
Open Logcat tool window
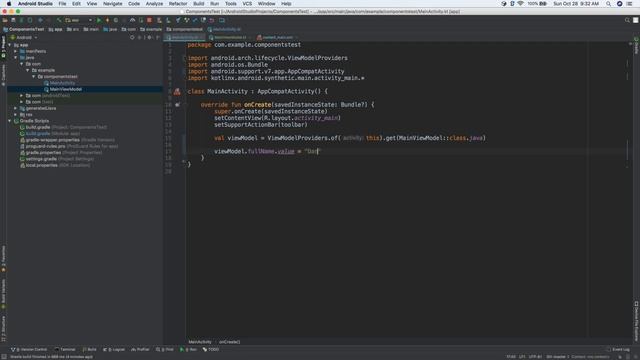click(x=114, y=349)
